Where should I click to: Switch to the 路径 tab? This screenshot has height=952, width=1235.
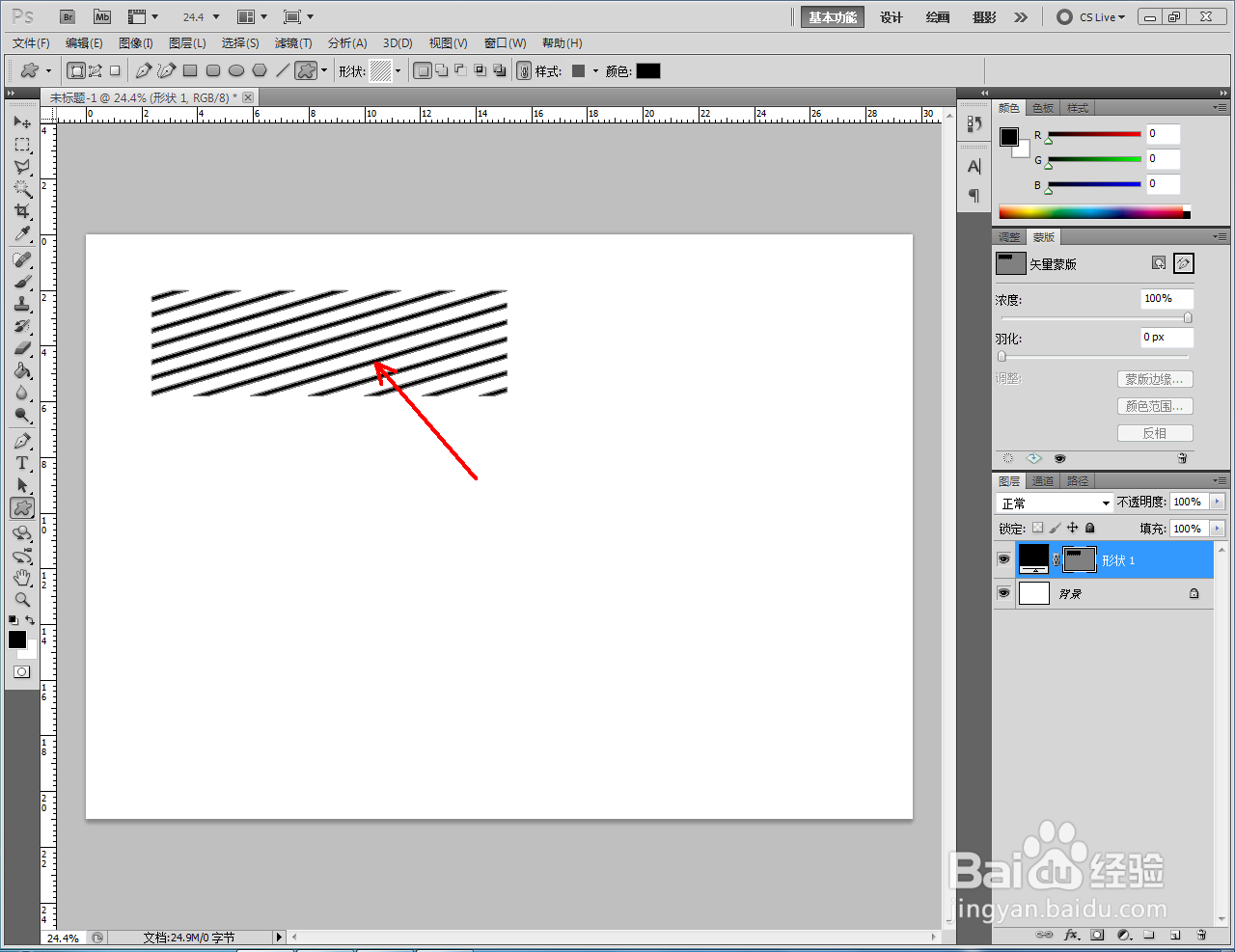(1078, 480)
